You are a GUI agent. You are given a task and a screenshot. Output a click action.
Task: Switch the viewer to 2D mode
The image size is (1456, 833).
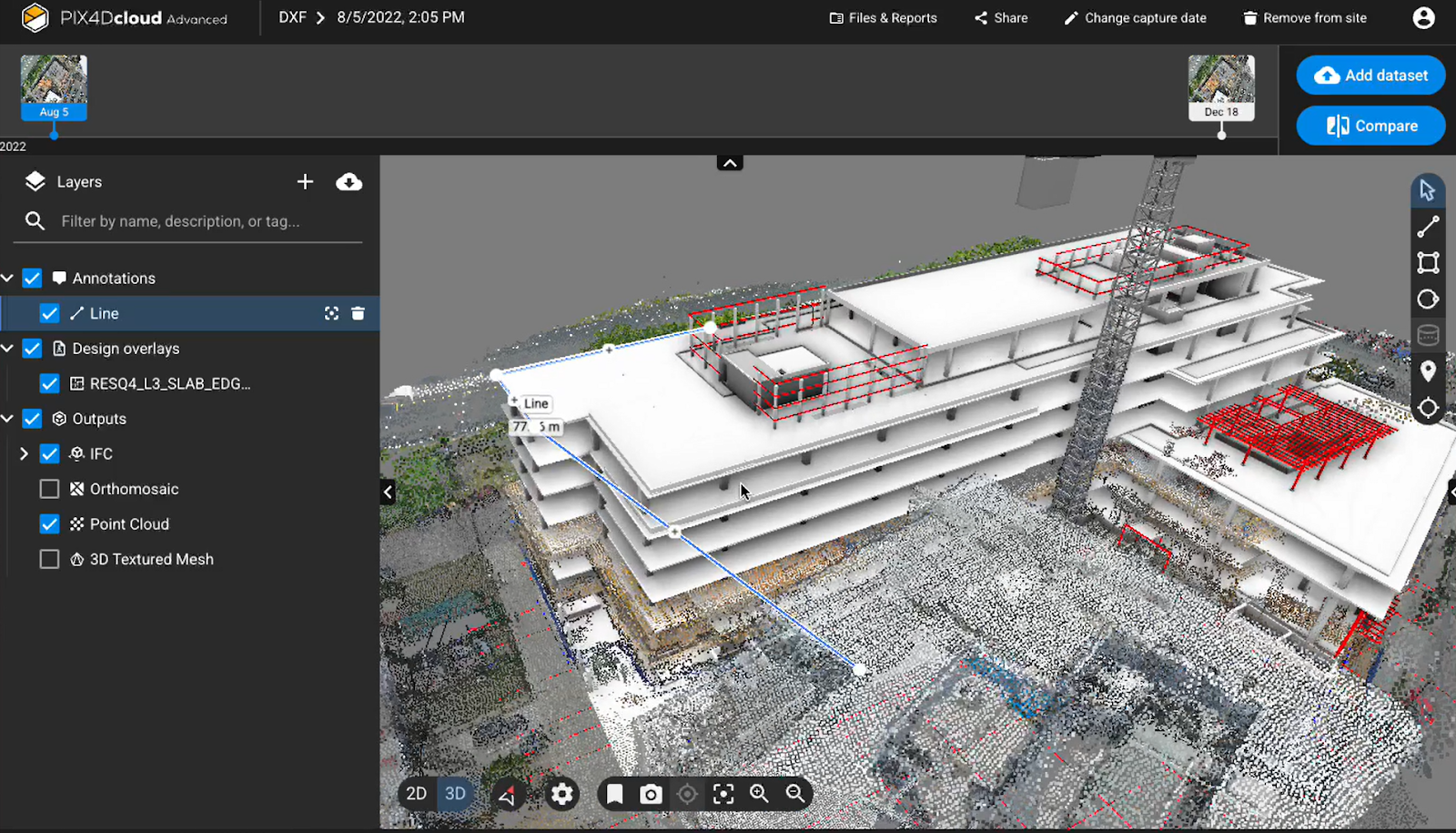click(417, 794)
